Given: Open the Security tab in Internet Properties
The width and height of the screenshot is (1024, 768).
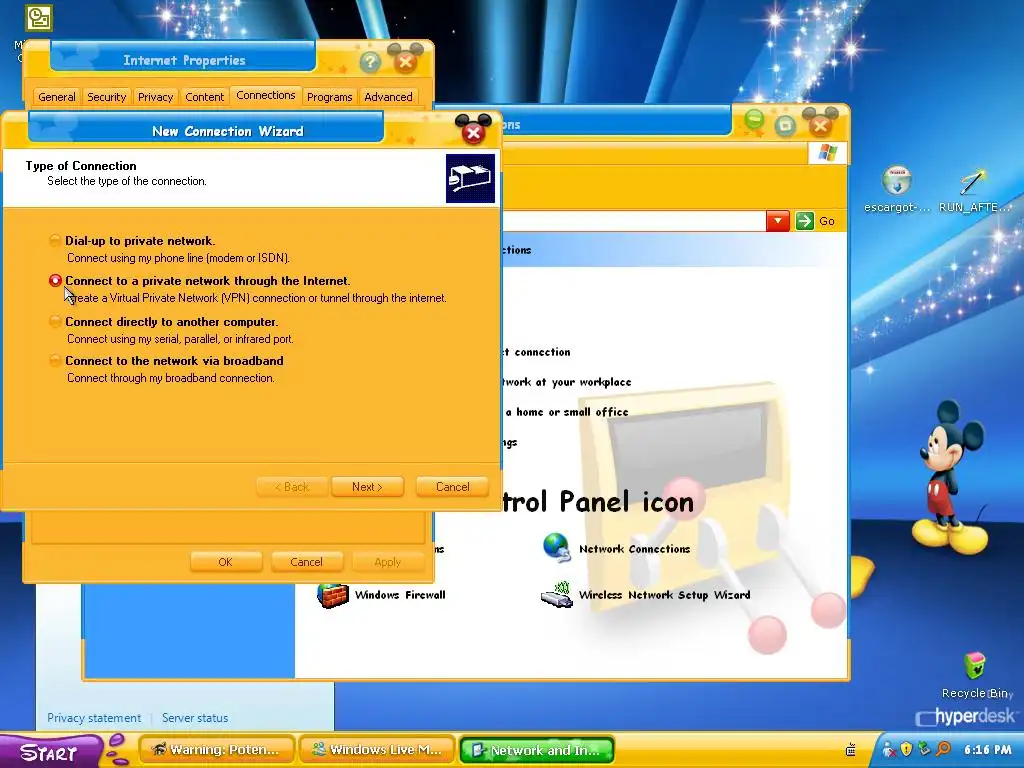Looking at the screenshot, I should (x=106, y=97).
